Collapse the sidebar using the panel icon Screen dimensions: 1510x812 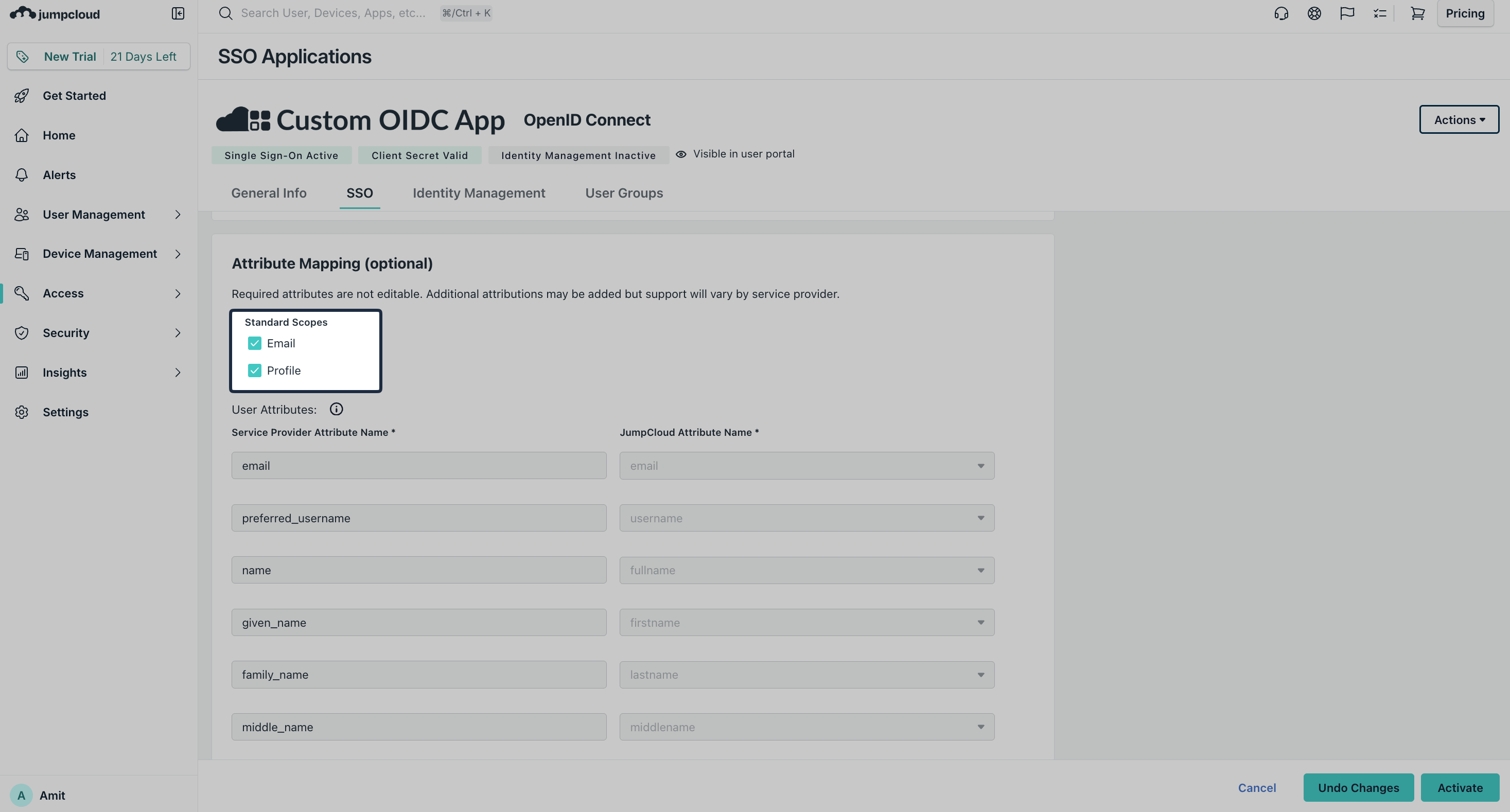[x=178, y=13]
